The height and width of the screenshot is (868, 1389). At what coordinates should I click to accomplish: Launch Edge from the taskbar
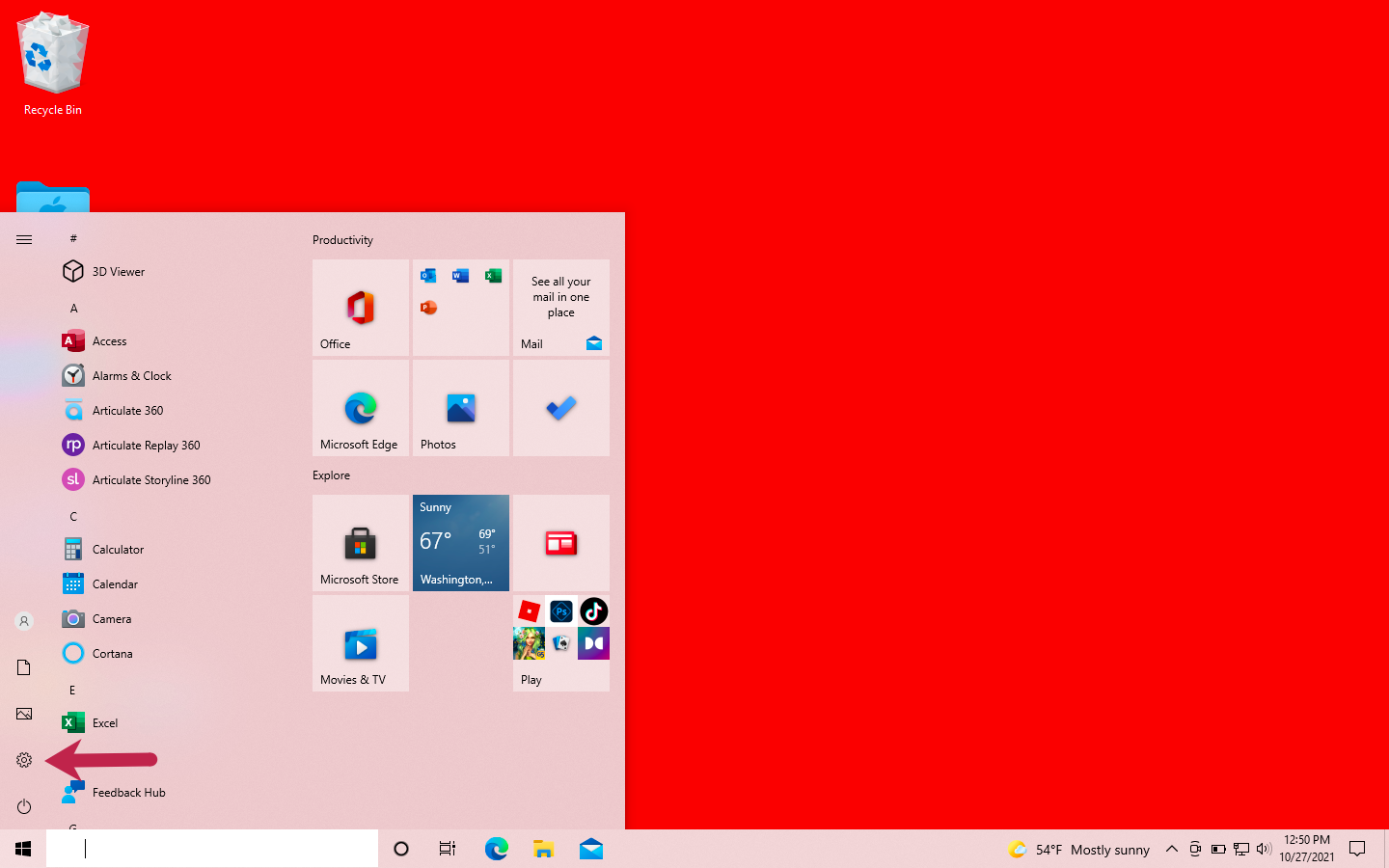(496, 849)
